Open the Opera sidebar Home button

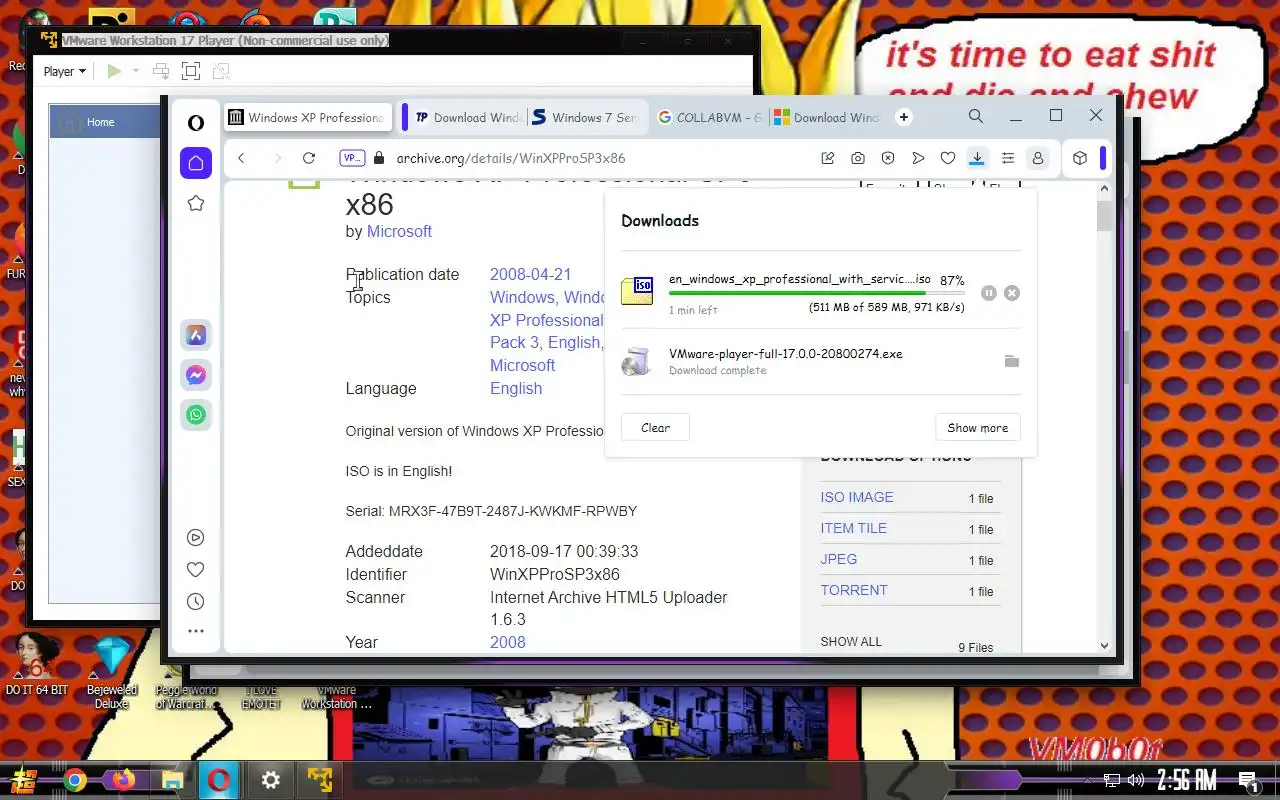(196, 163)
